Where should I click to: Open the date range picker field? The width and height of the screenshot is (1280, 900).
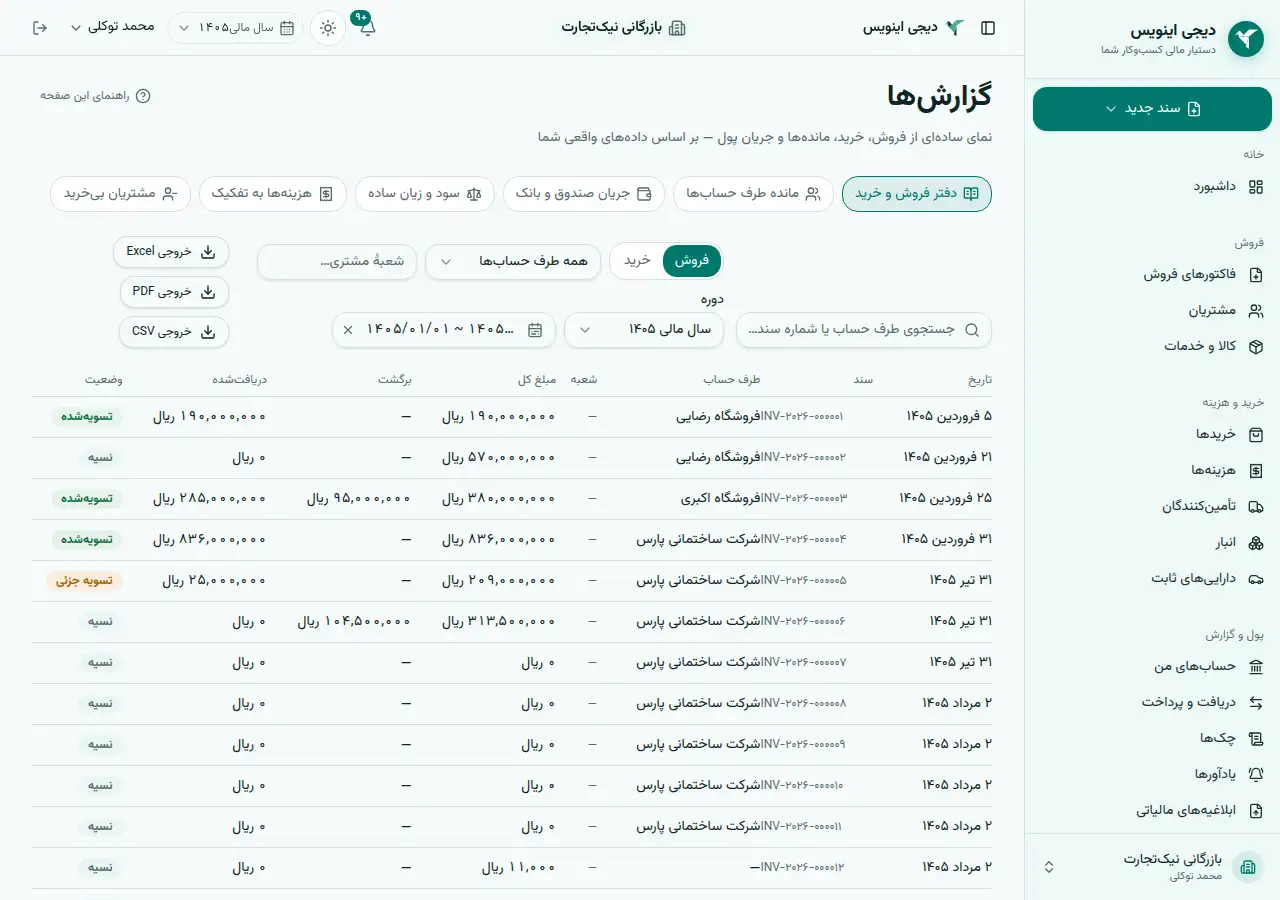444,329
